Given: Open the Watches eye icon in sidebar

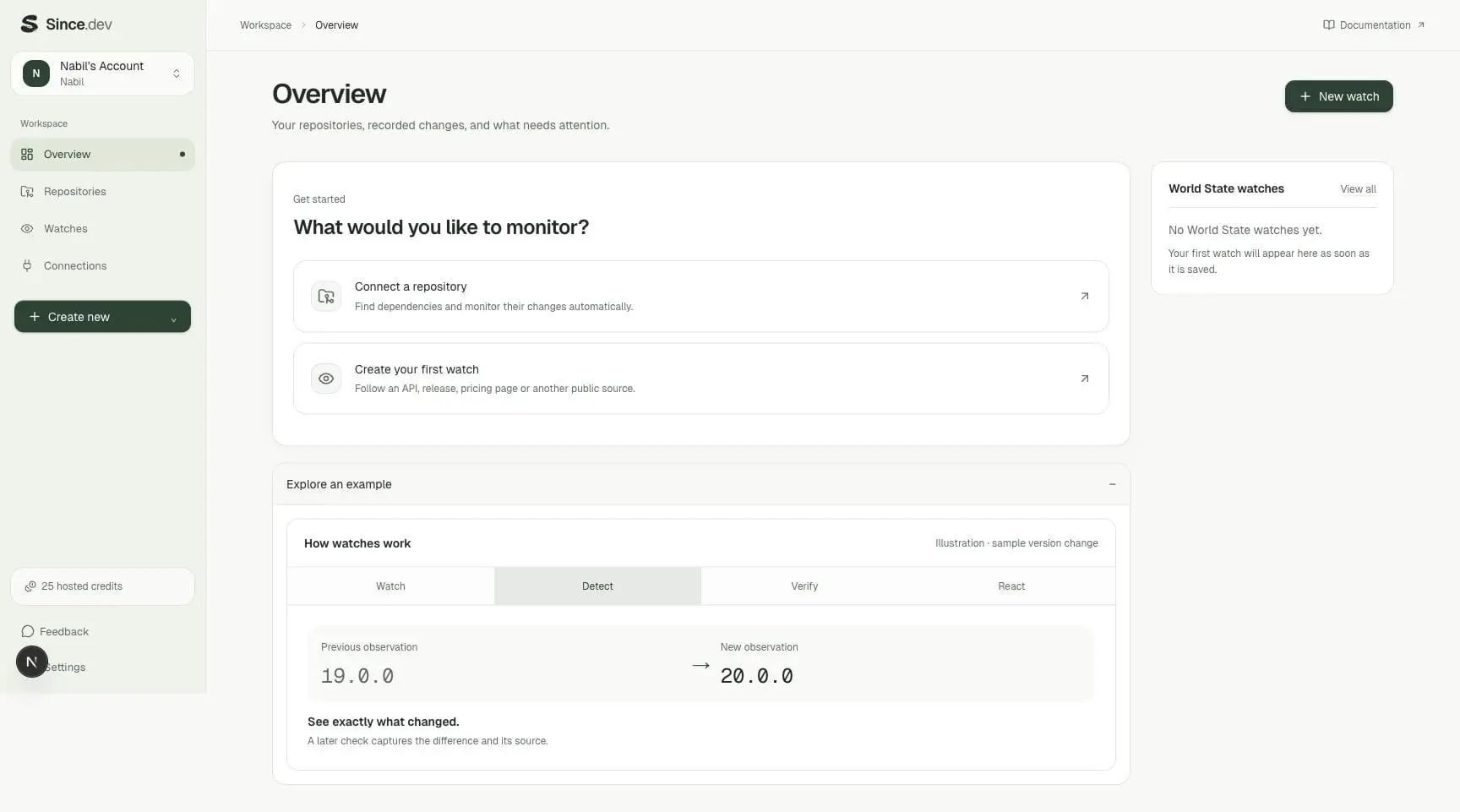Looking at the screenshot, I should point(27,229).
